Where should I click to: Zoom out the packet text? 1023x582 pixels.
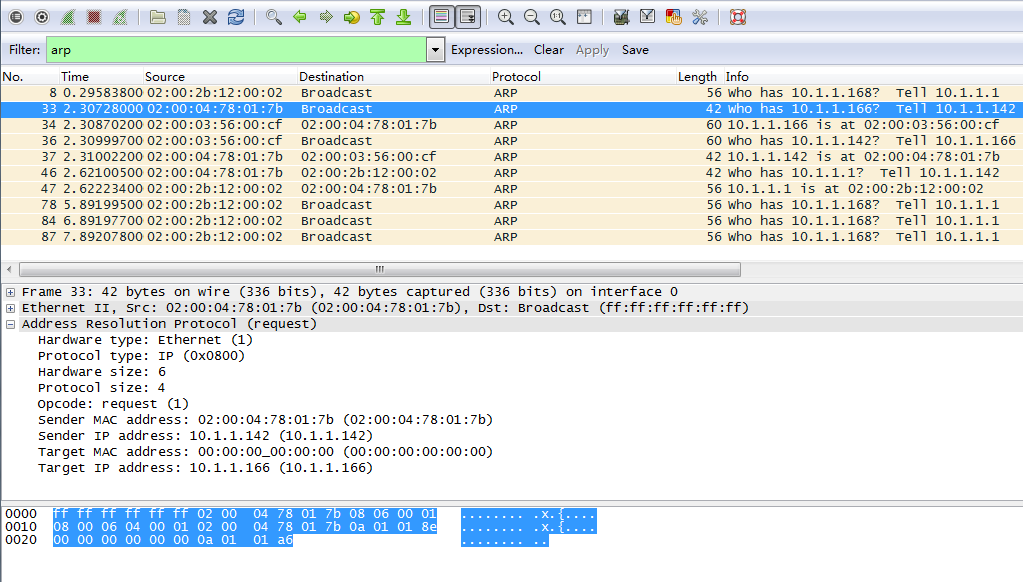point(532,17)
